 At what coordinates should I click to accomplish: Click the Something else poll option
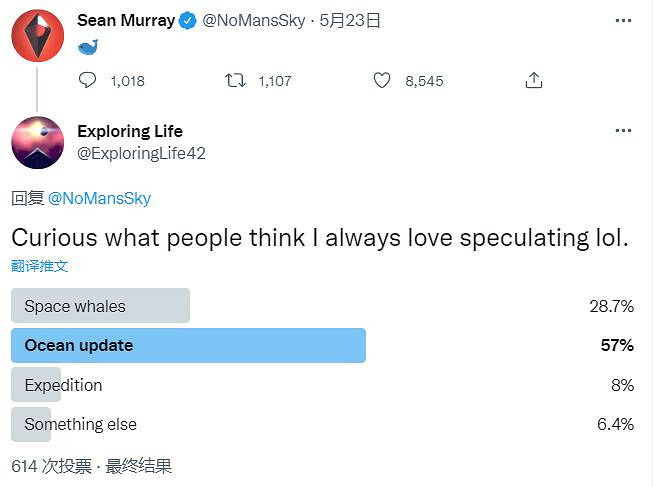coord(80,424)
